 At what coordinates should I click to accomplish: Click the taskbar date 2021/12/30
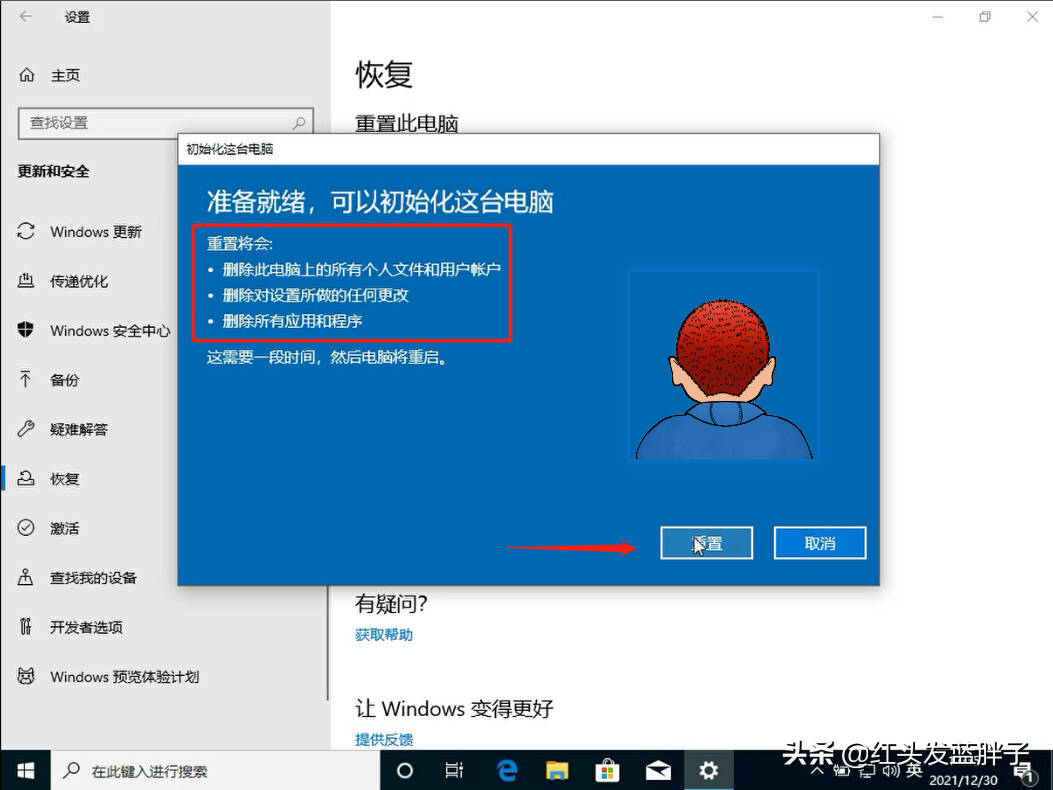tap(963, 781)
